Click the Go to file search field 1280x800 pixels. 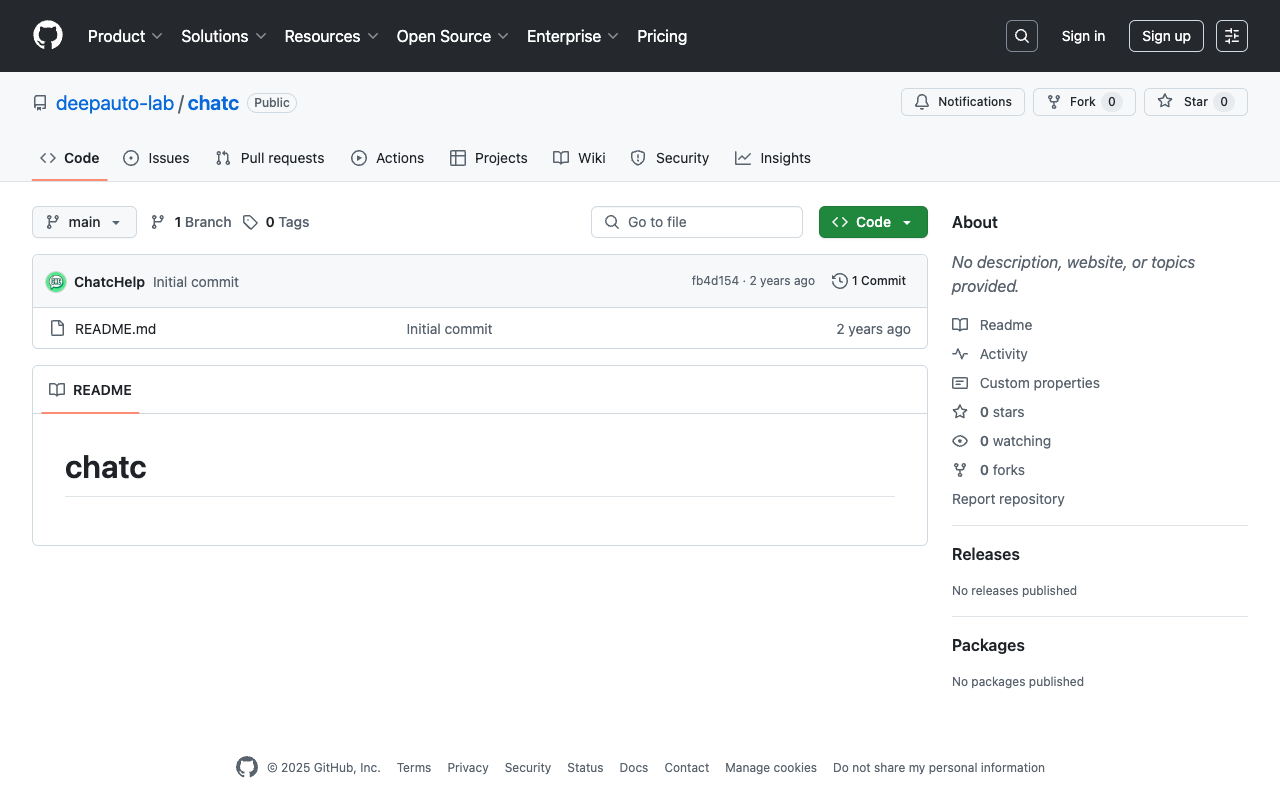[697, 222]
